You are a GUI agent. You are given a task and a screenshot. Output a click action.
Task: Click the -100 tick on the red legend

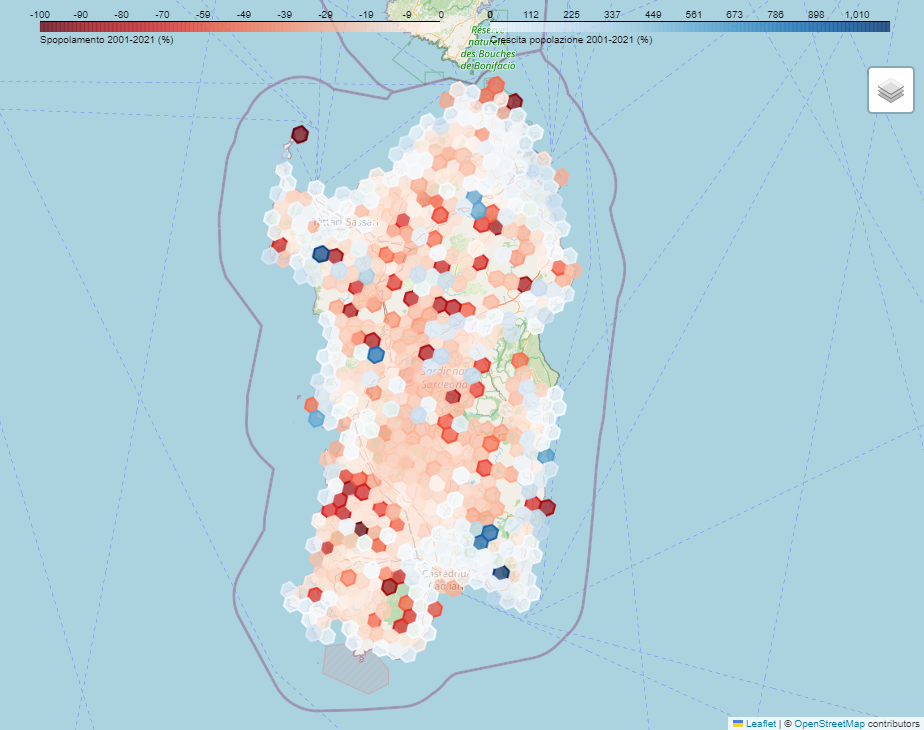41,14
